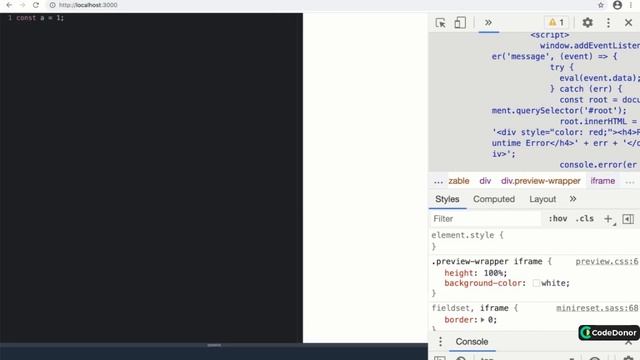The height and width of the screenshot is (360, 640).
Task: Click the element.style rule
Action: [467, 236]
